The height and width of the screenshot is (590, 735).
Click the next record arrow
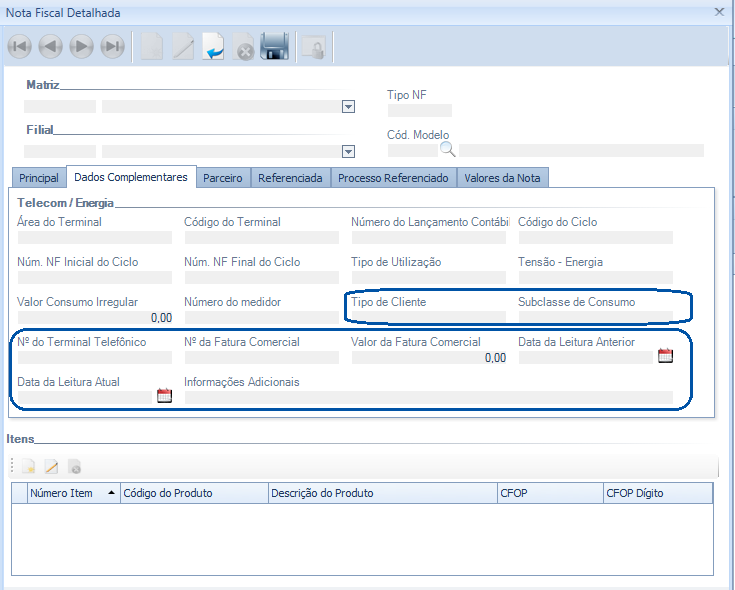[x=82, y=46]
